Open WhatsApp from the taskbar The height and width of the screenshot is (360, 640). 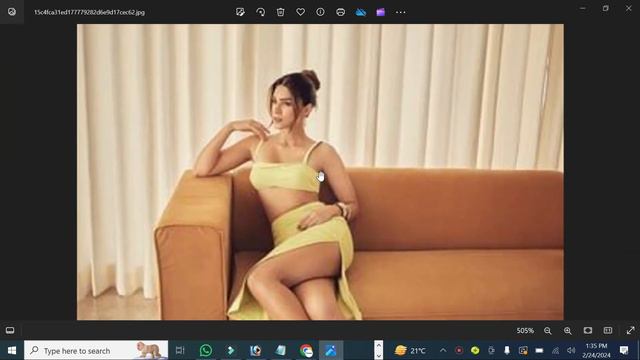(x=206, y=350)
